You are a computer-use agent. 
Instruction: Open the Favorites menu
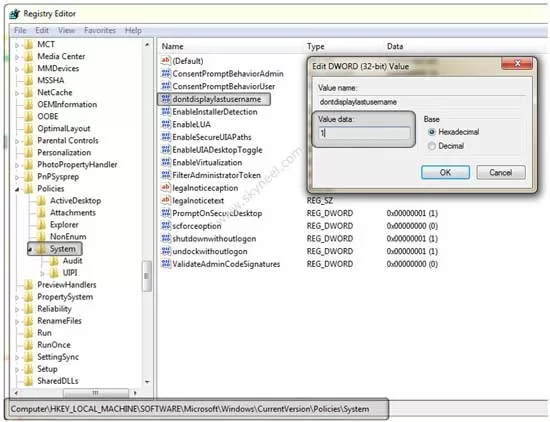coord(100,31)
